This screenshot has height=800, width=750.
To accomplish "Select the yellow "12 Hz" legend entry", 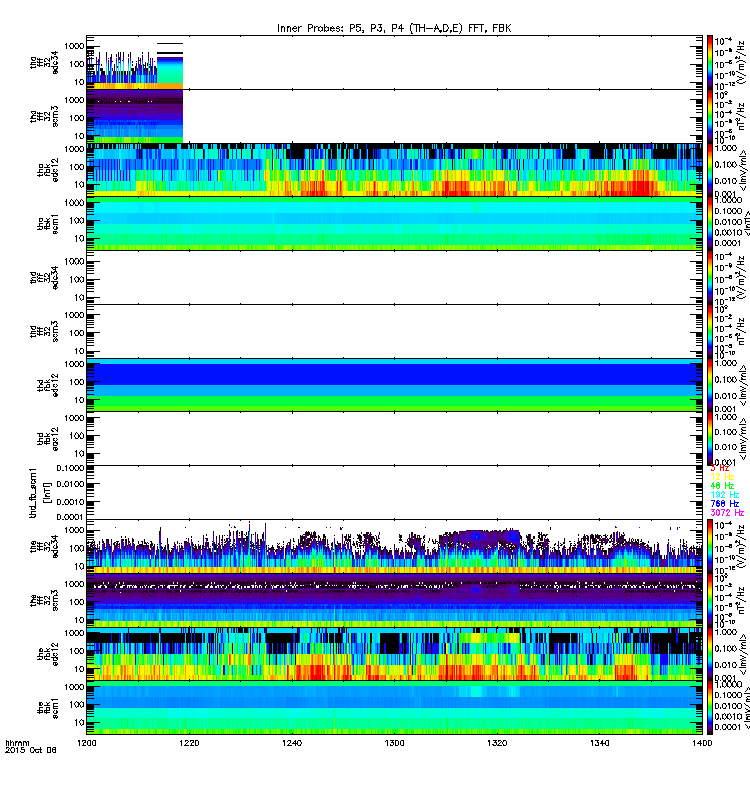I will (x=722, y=477).
